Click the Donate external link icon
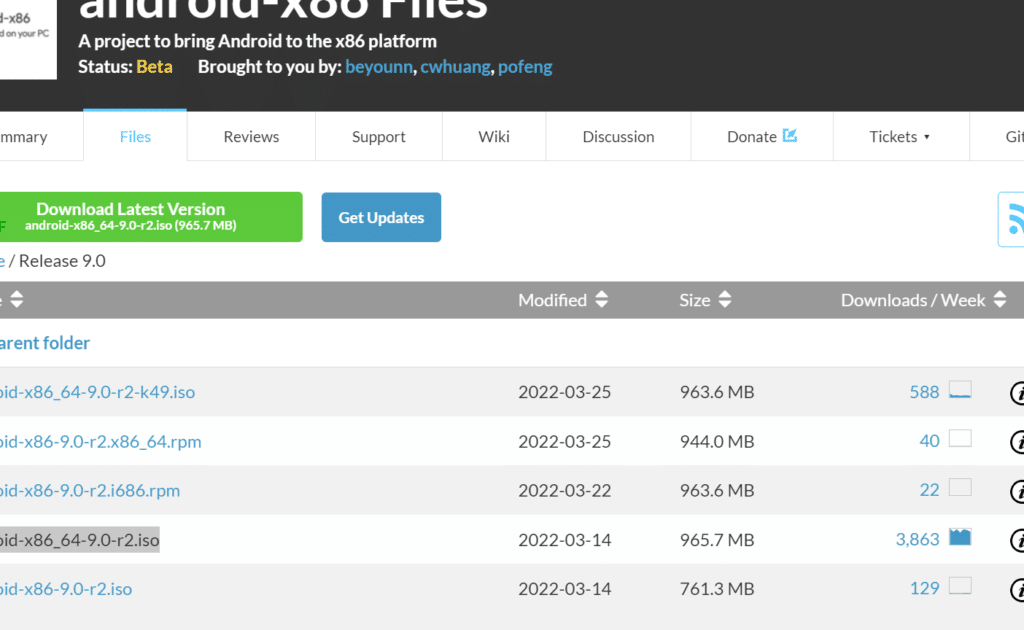 [x=790, y=136]
